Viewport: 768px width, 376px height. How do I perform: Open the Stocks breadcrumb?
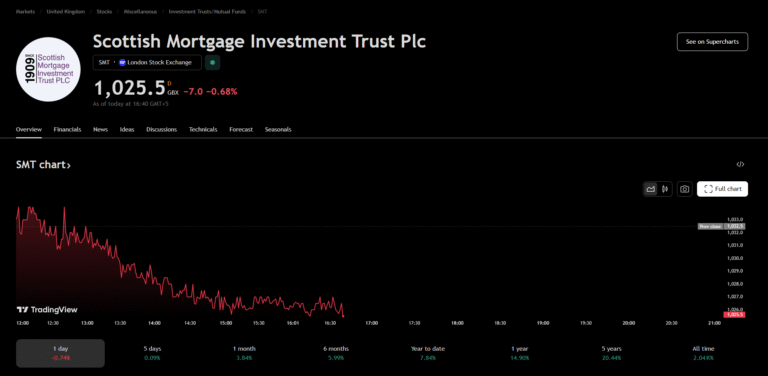(x=104, y=11)
